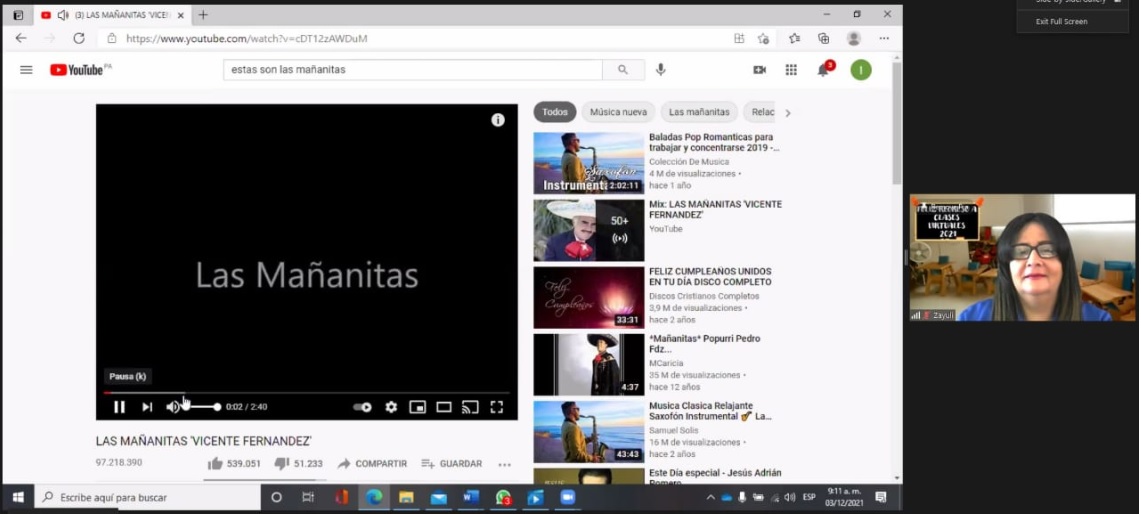This screenshot has height=514, width=1141.
Task: Open the notifications bell icon
Action: [823, 70]
